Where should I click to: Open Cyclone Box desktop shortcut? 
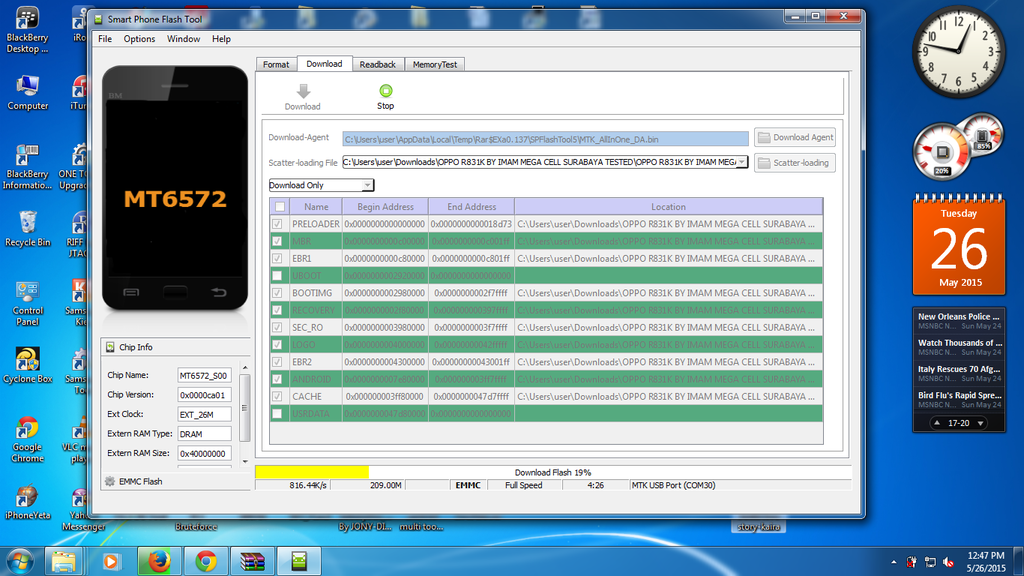(27, 360)
